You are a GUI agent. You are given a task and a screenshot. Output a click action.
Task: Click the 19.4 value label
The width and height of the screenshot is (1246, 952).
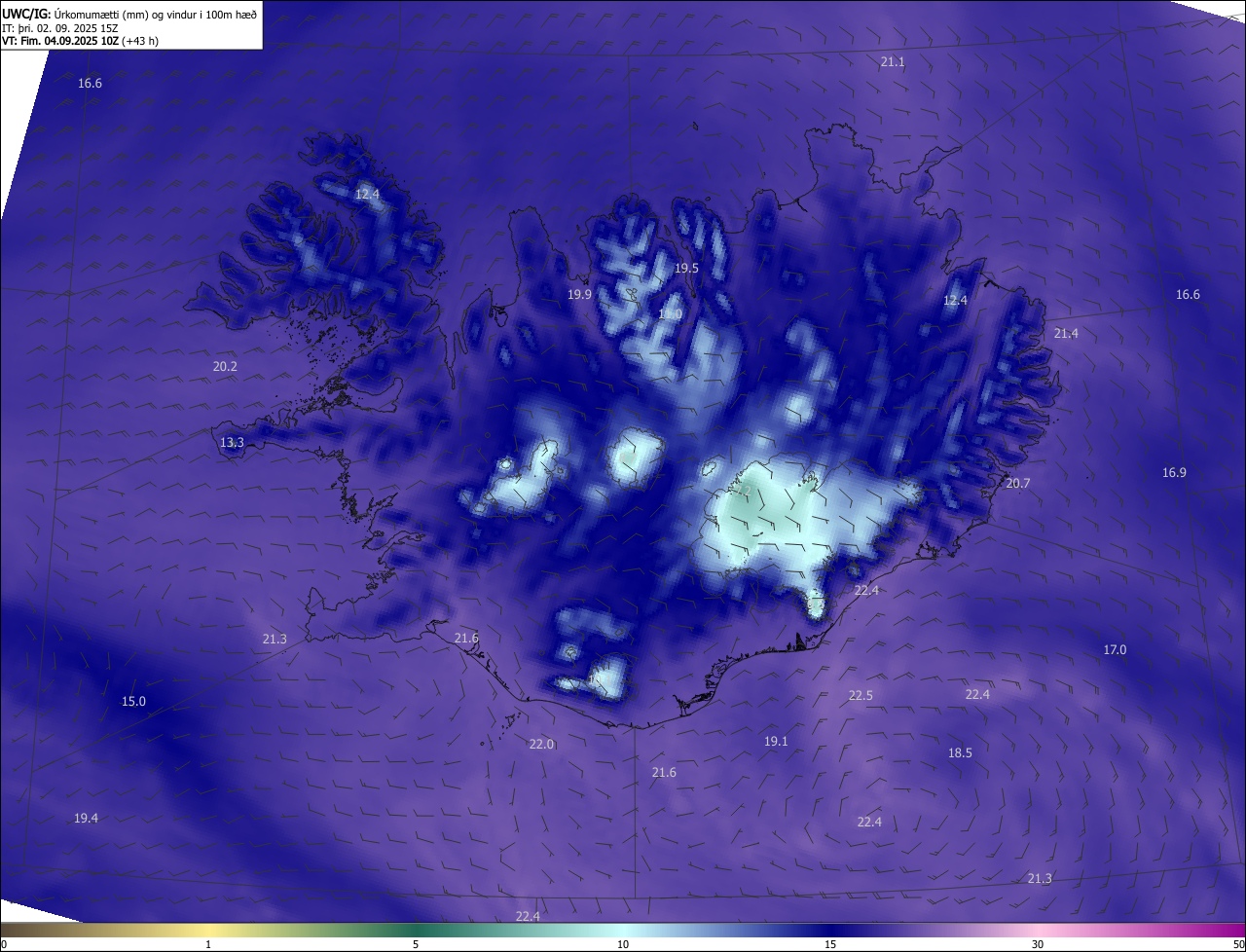(x=86, y=818)
